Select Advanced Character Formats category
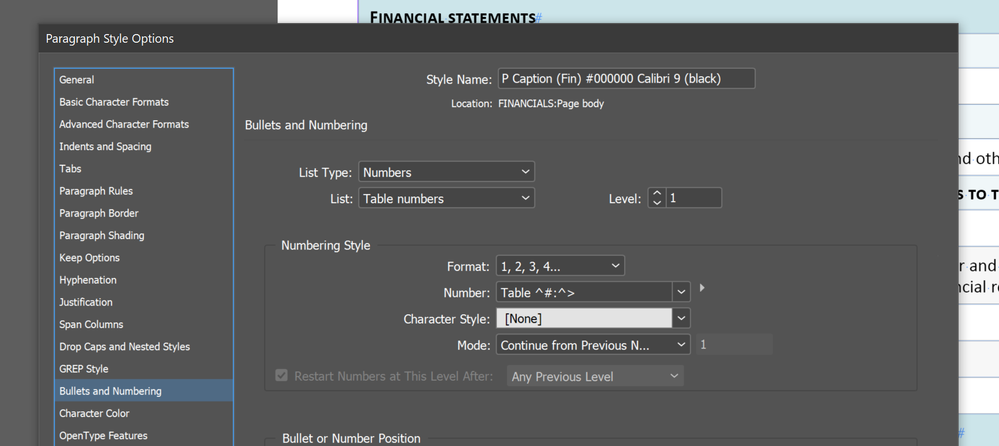This screenshot has height=446, width=999. point(144,124)
